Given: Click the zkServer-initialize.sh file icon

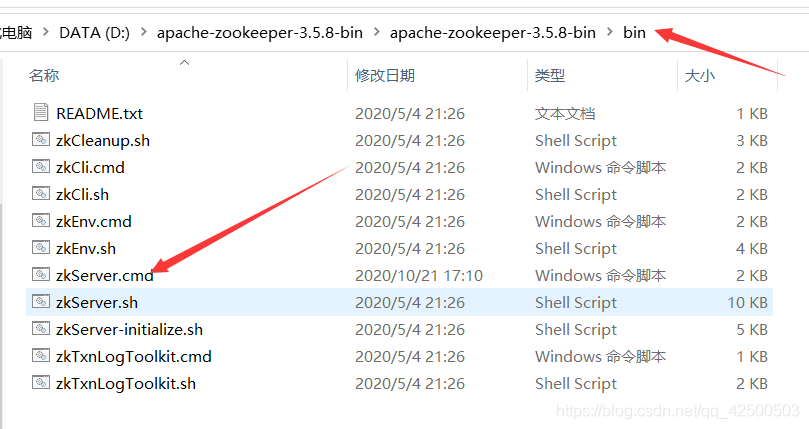Looking at the screenshot, I should [41, 328].
